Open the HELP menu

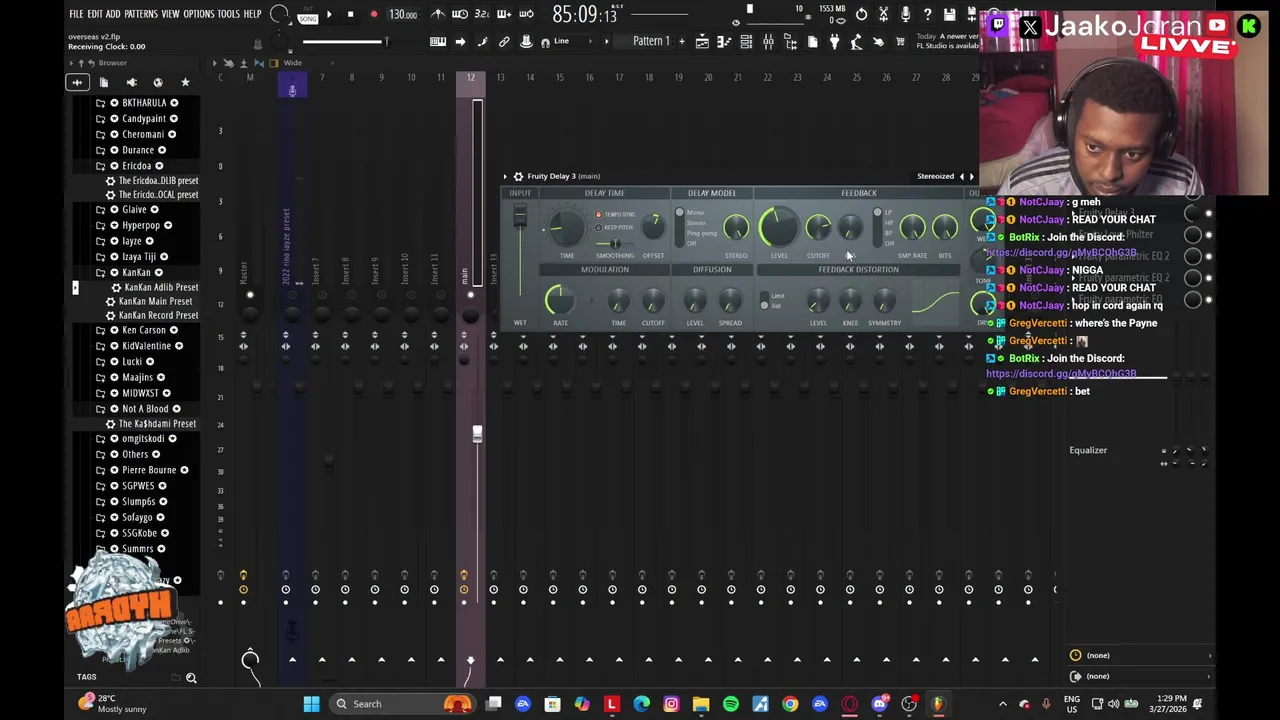(x=253, y=14)
